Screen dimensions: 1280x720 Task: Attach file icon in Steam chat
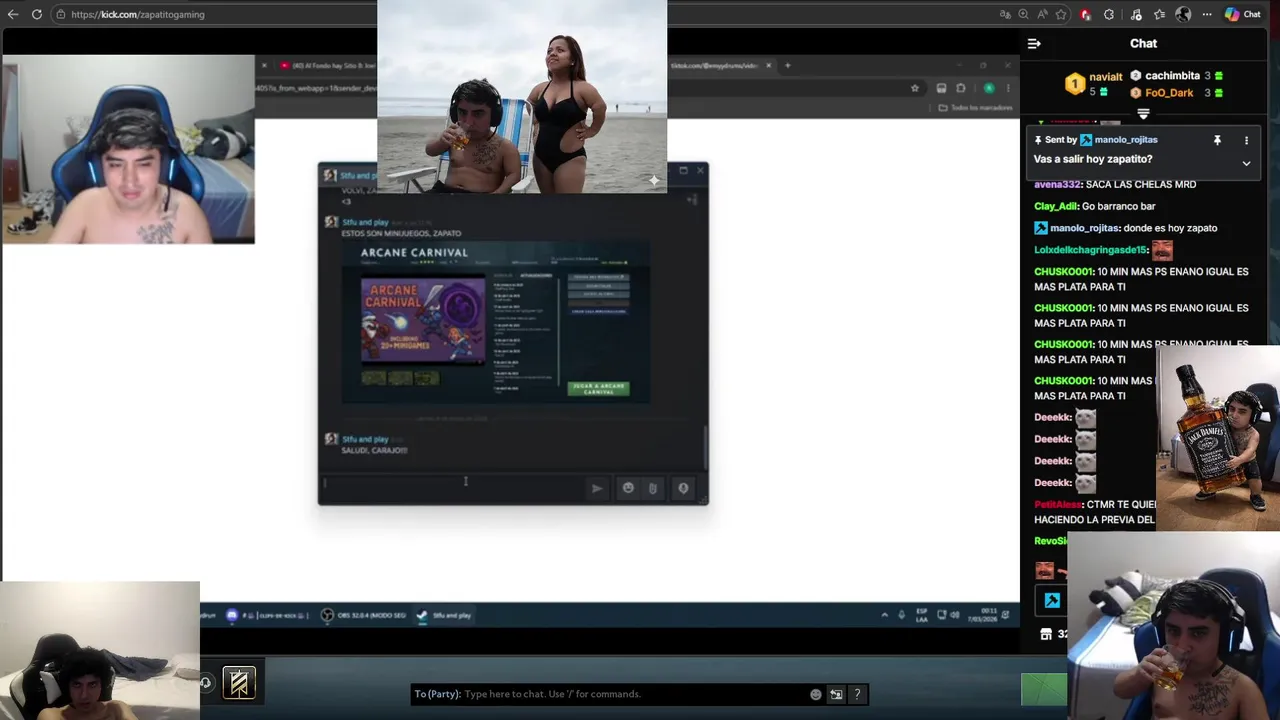click(653, 488)
